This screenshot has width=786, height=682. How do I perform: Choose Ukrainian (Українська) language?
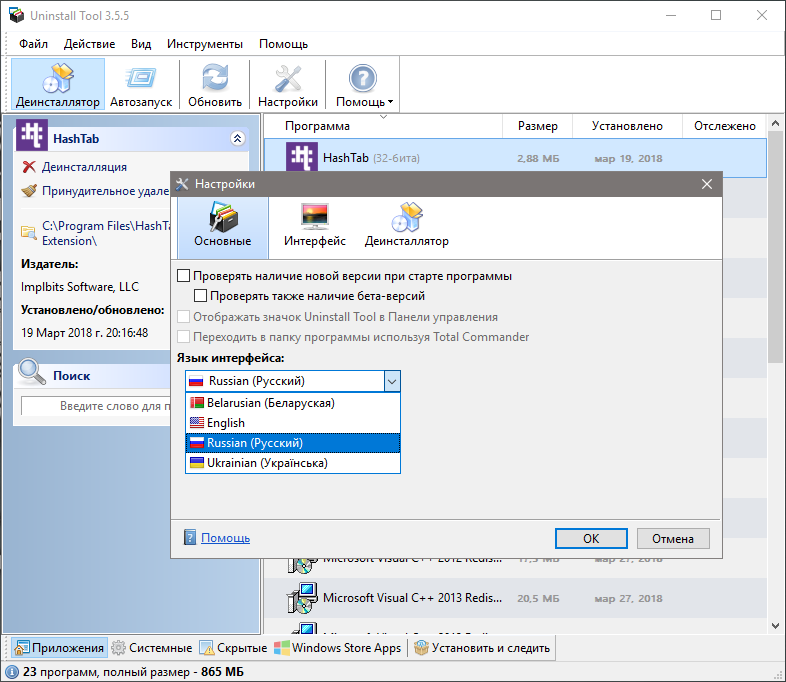(x=293, y=463)
